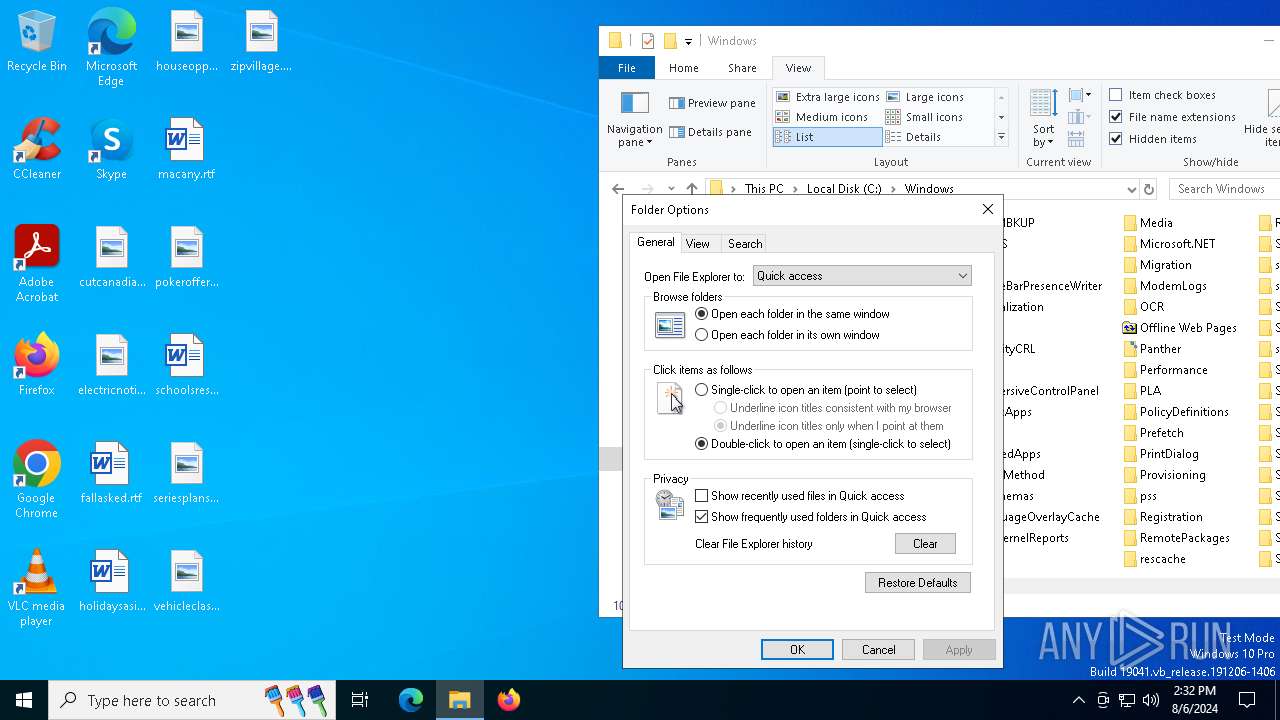1280x720 pixels.
Task: Choose Small icons layout
Action: click(924, 117)
